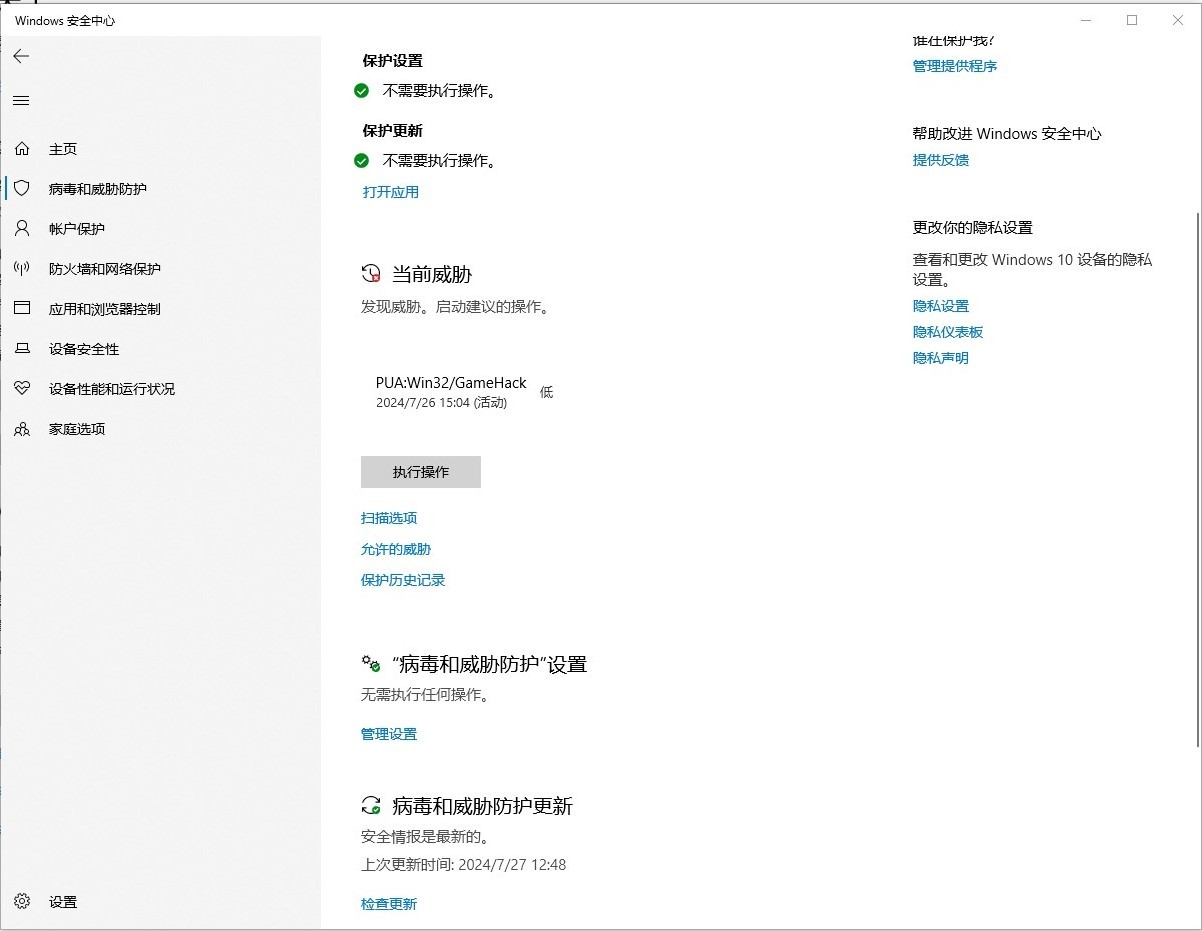Click the refresh icon next to 病毒和威胁防护更新
Viewport: 1202px width, 931px height.
(x=371, y=806)
